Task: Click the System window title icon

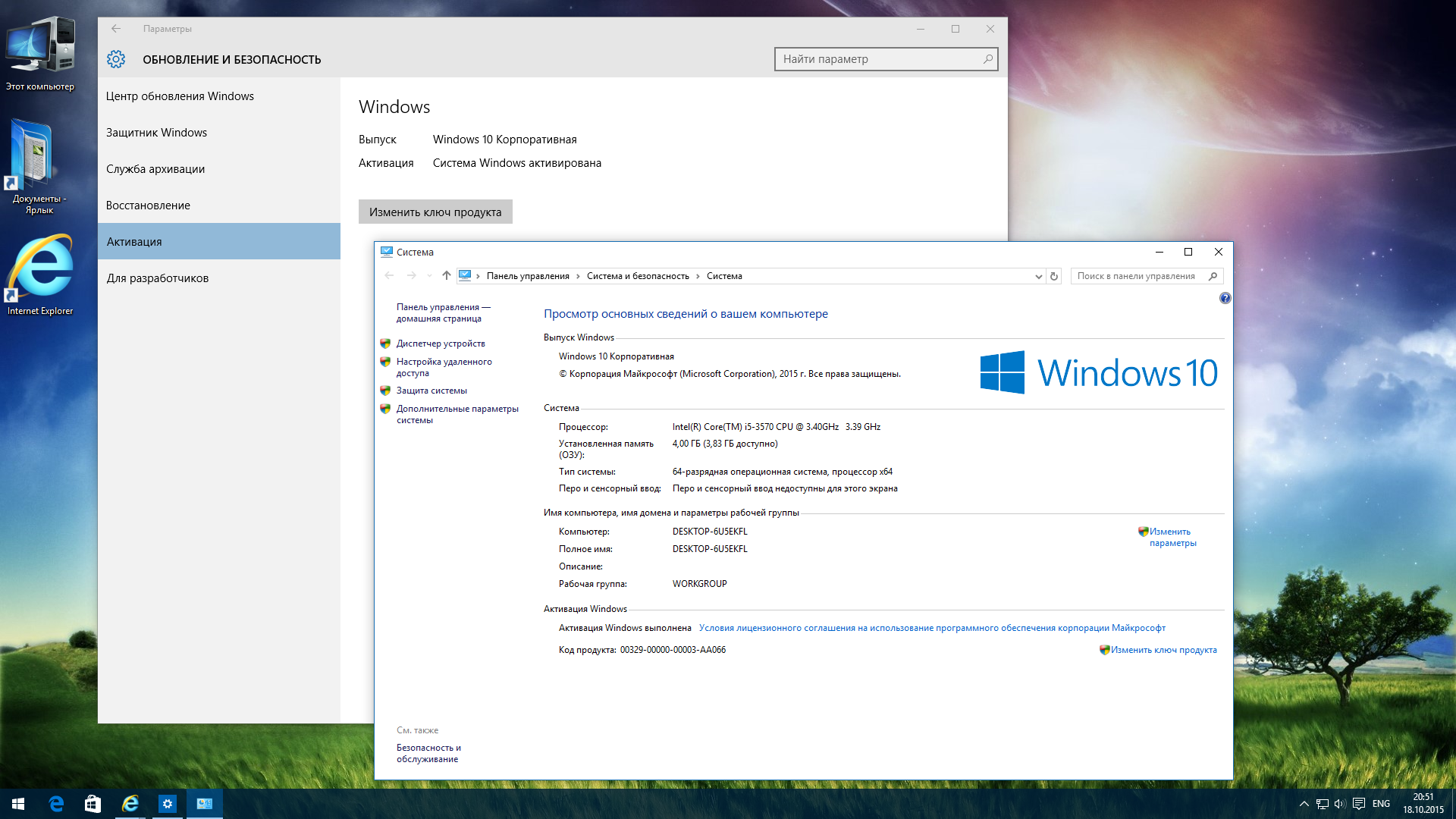Action: (387, 252)
